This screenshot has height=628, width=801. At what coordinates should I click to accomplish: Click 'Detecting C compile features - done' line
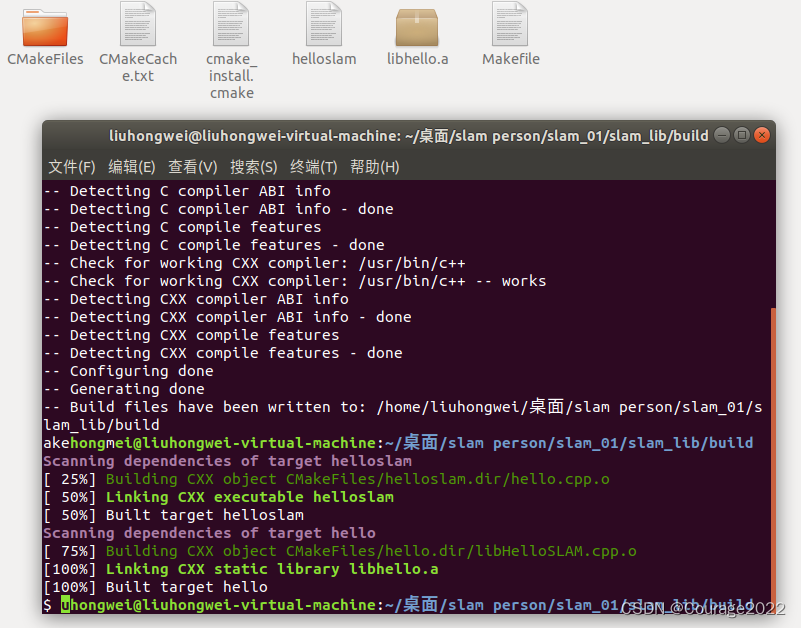click(x=214, y=245)
